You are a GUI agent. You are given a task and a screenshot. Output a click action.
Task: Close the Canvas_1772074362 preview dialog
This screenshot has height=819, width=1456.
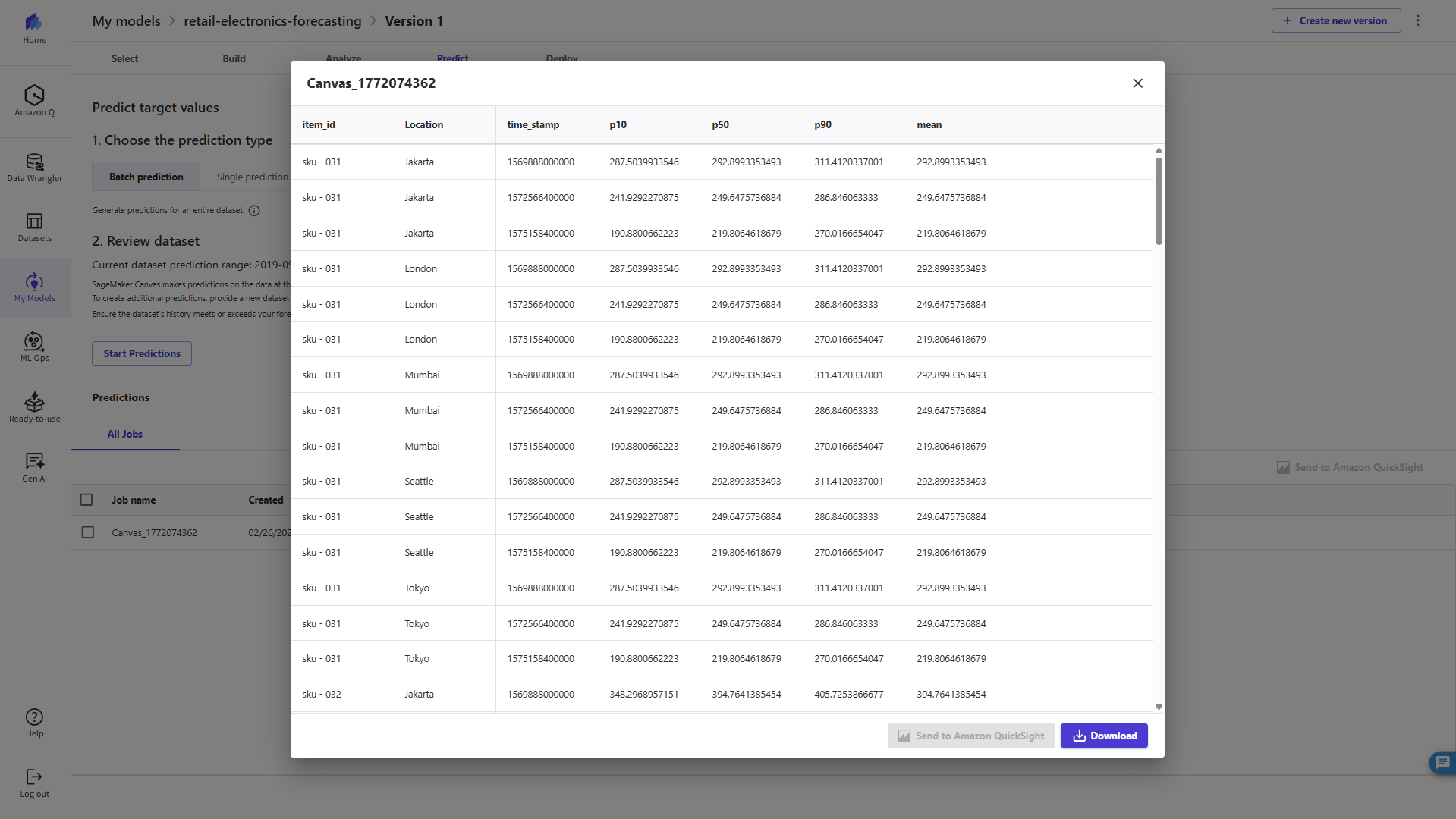point(1137,83)
